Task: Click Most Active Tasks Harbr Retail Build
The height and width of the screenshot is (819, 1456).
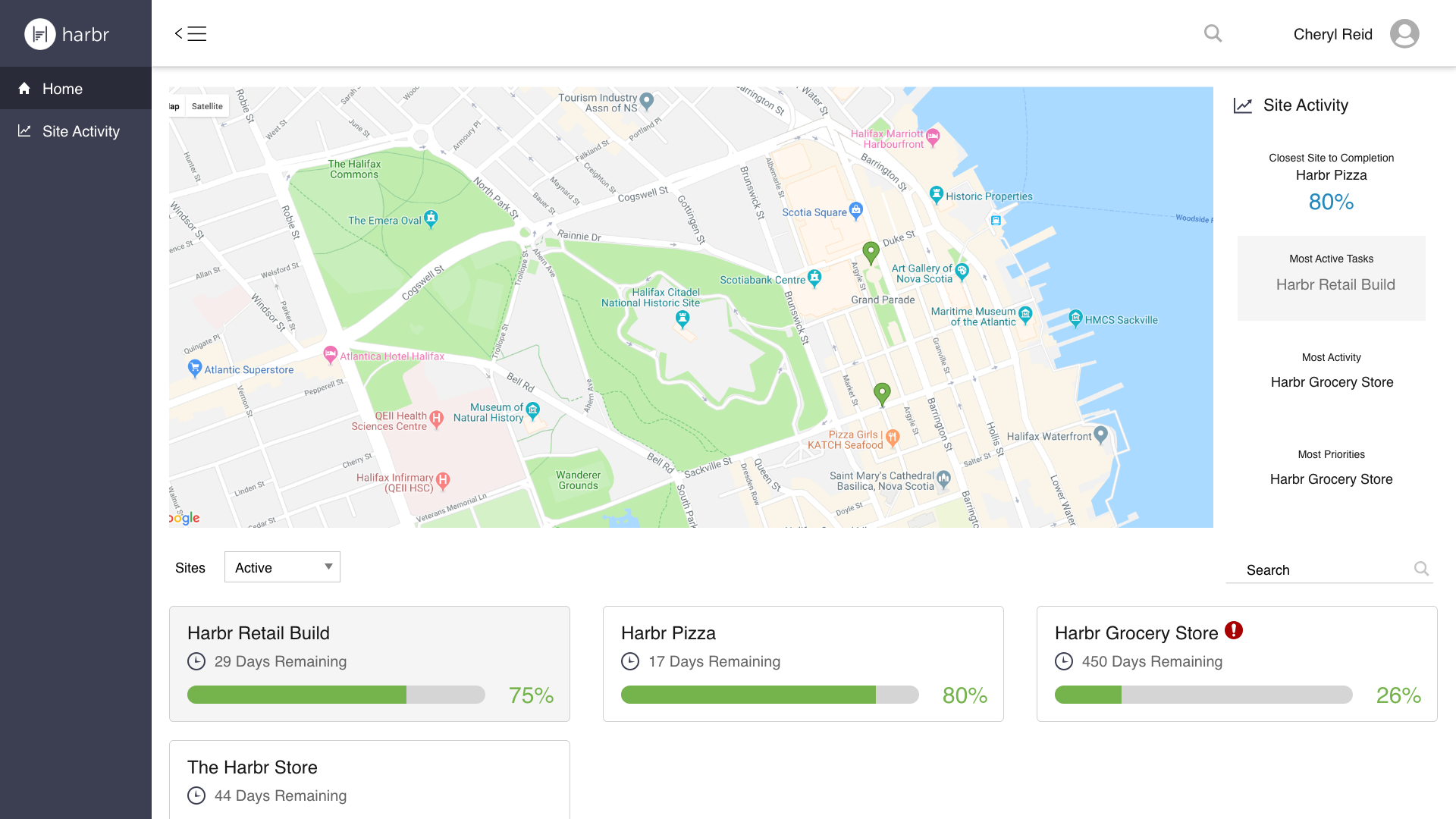Action: pyautogui.click(x=1332, y=278)
